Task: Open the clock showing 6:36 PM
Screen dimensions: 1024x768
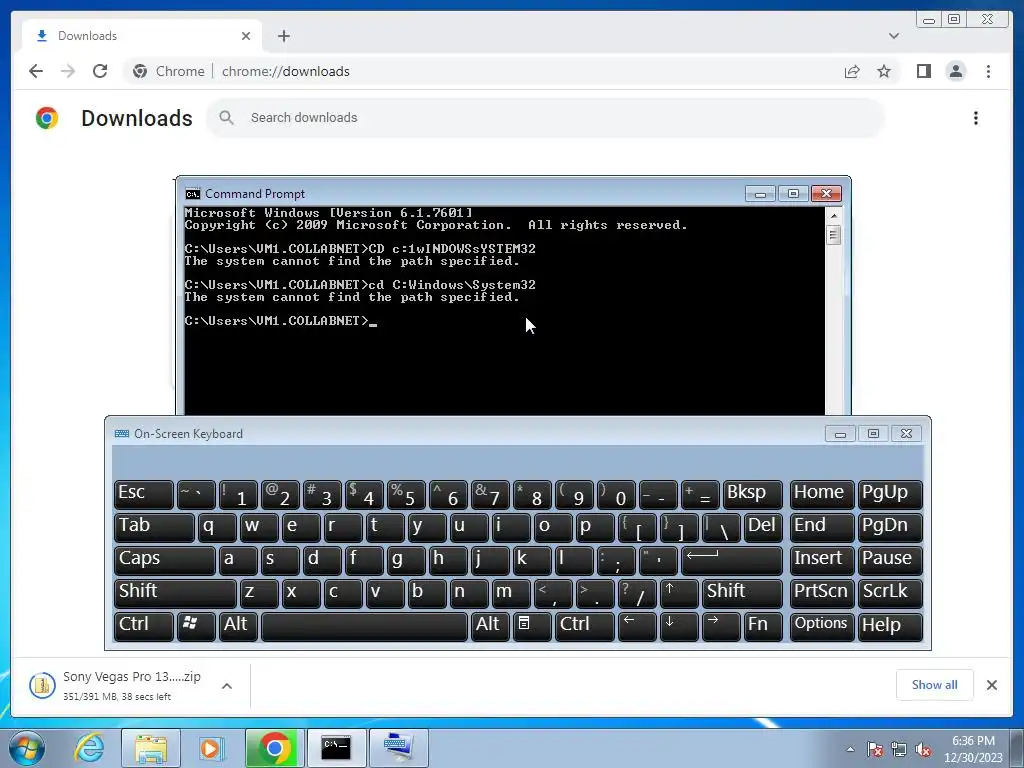Action: point(973,749)
